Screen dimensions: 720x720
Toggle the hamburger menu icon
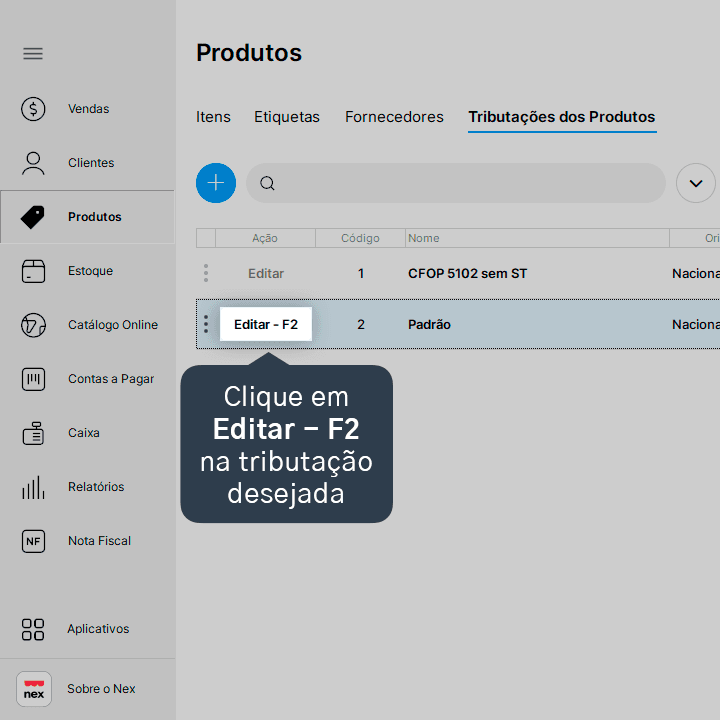33,54
